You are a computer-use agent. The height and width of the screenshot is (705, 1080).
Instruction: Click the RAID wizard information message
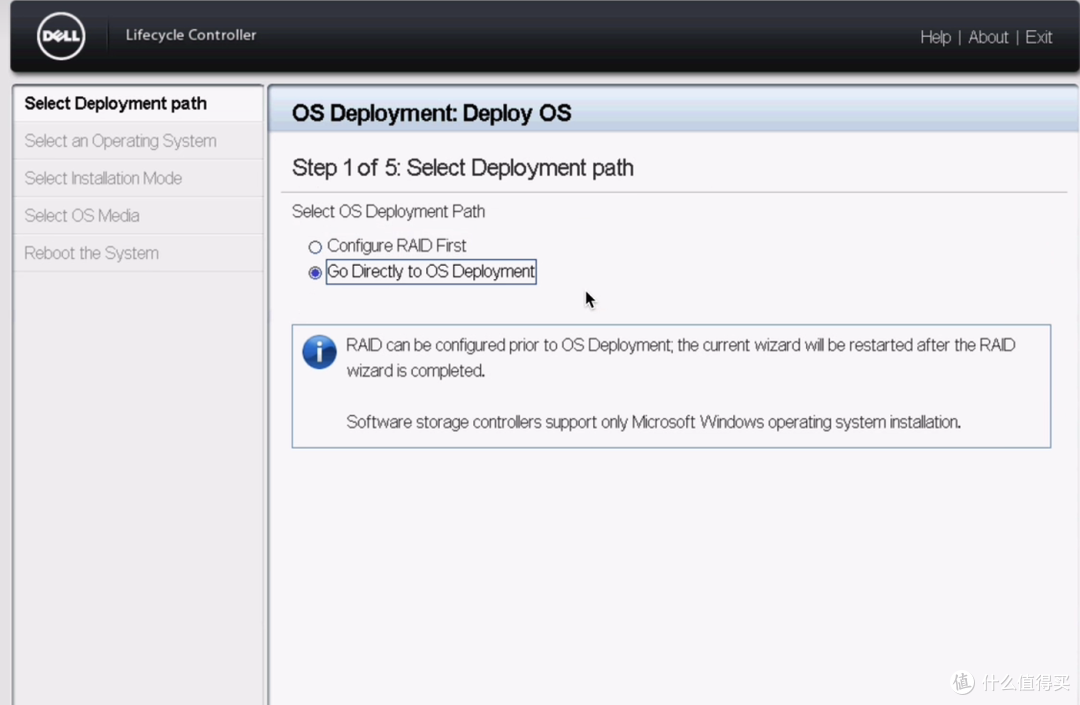(680, 357)
